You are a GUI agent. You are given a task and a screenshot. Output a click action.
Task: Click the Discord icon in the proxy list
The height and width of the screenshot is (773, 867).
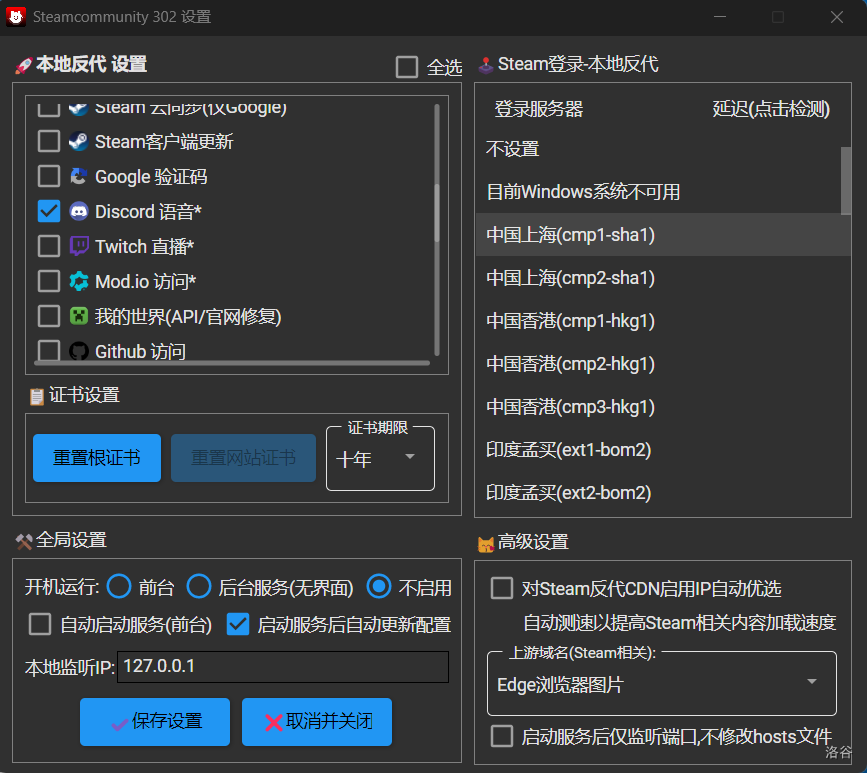coord(79,212)
